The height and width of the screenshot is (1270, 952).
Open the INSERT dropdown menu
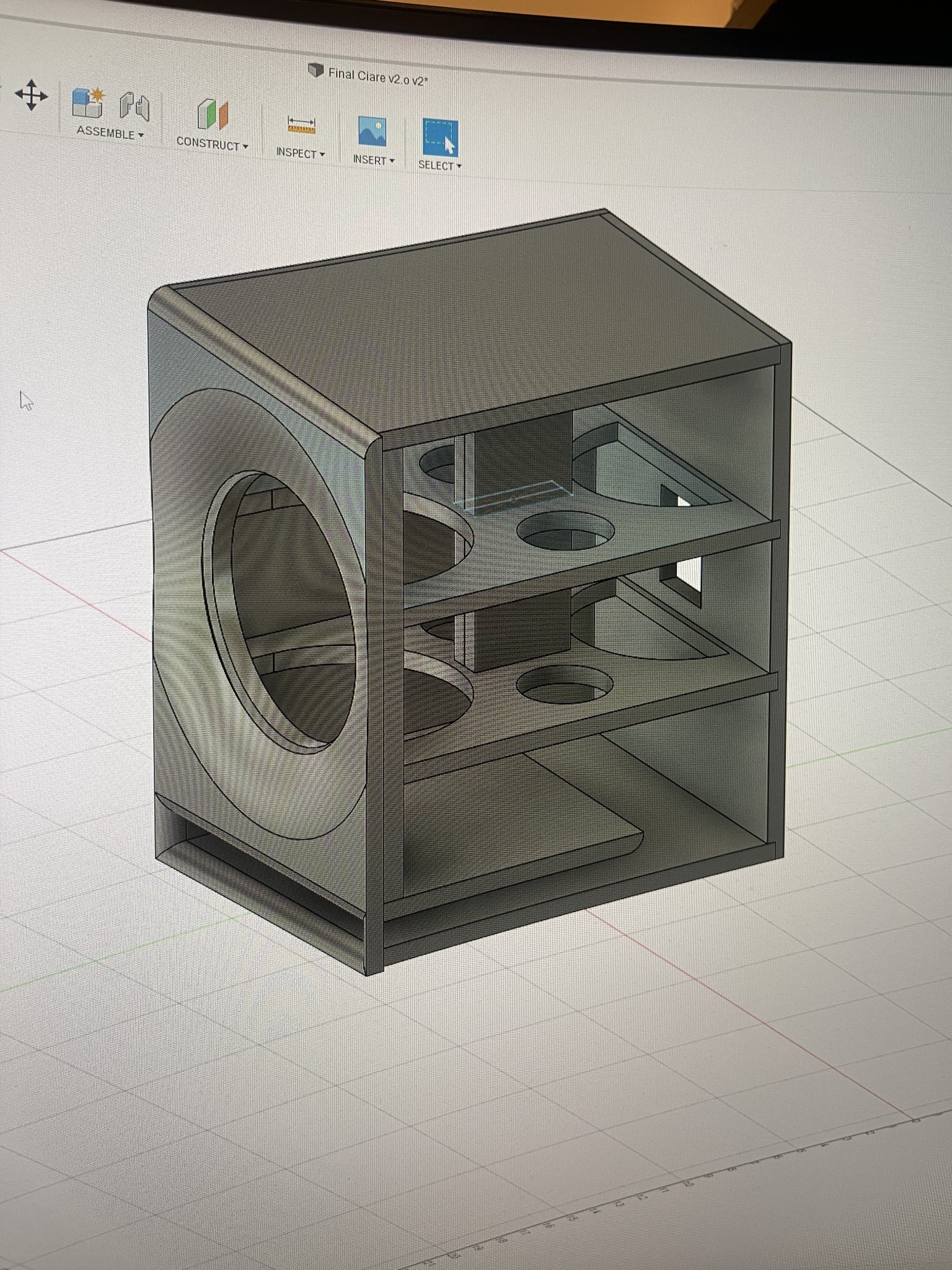(374, 160)
